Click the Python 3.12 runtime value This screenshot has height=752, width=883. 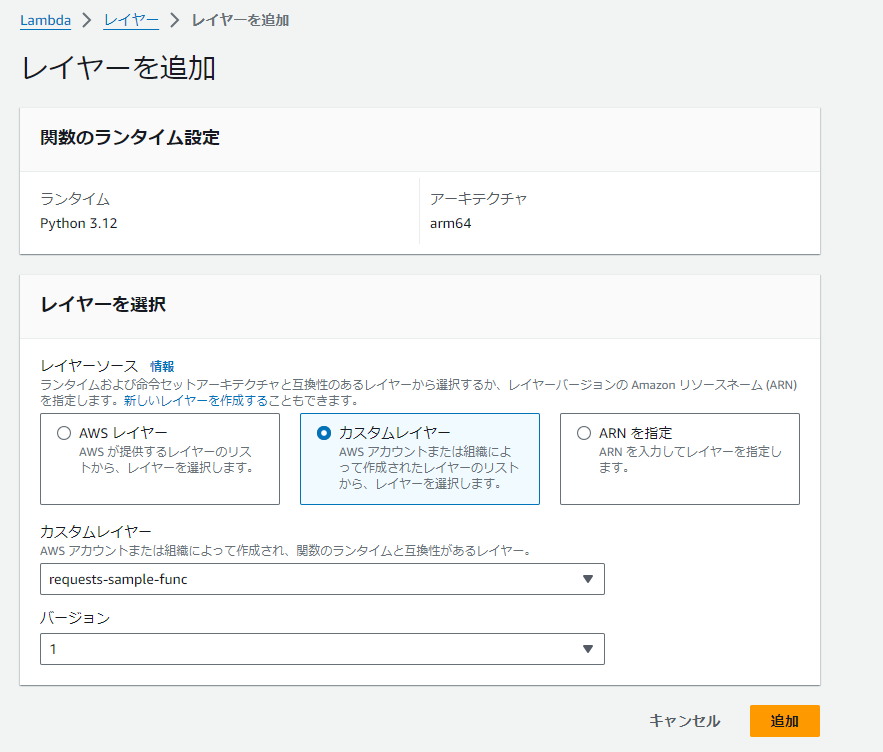pos(79,224)
